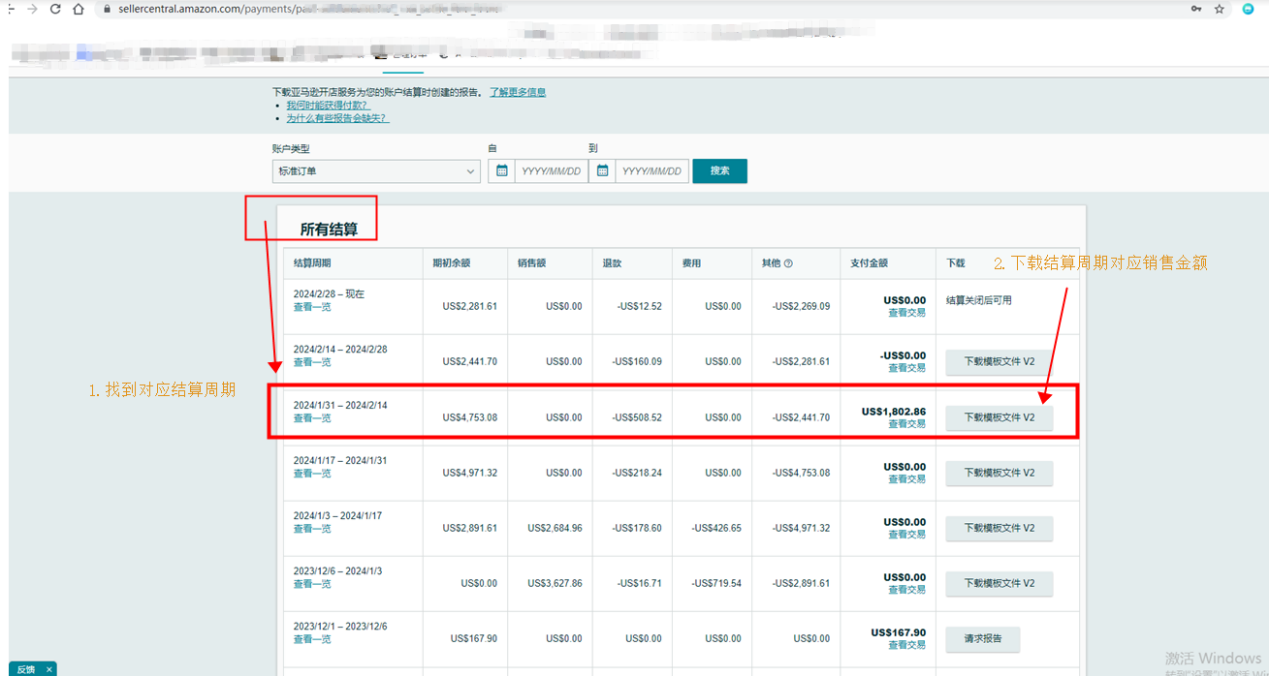Open the 我何时能获得付款? link

(x=327, y=105)
